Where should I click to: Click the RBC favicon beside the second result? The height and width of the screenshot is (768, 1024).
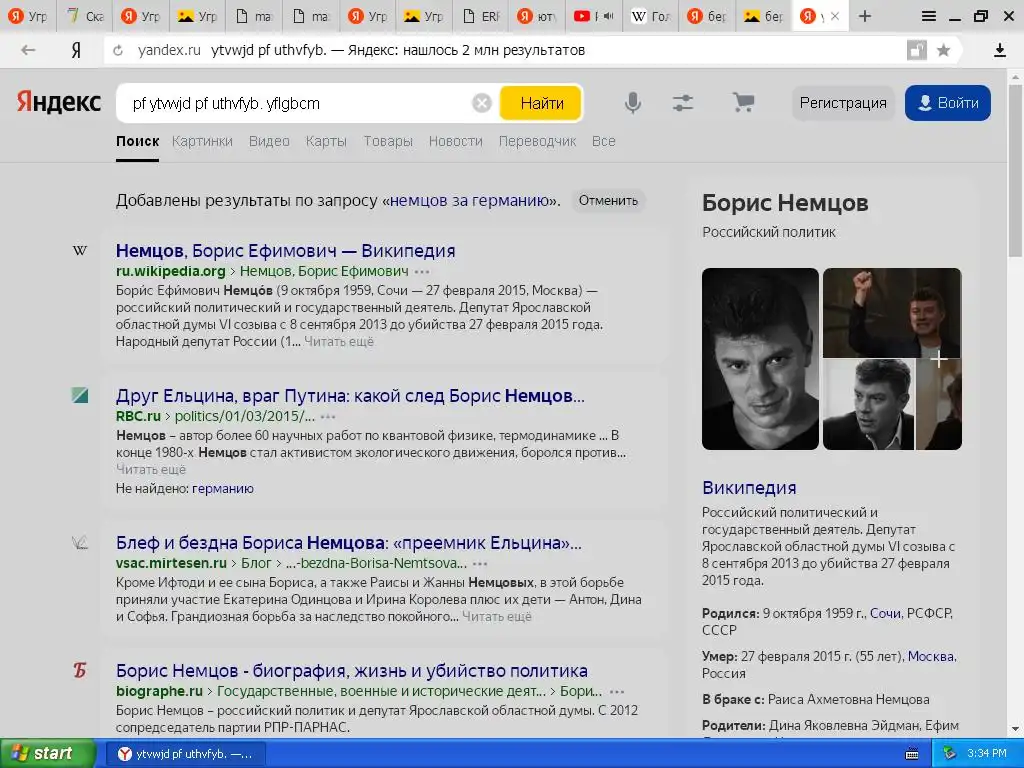80,395
